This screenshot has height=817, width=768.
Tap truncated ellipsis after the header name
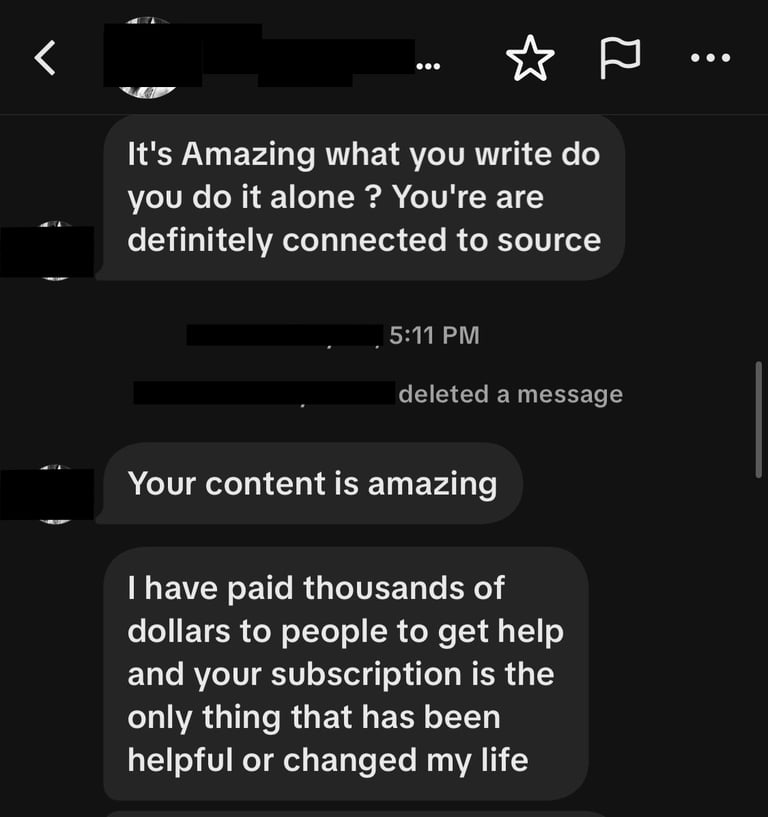pyautogui.click(x=428, y=67)
